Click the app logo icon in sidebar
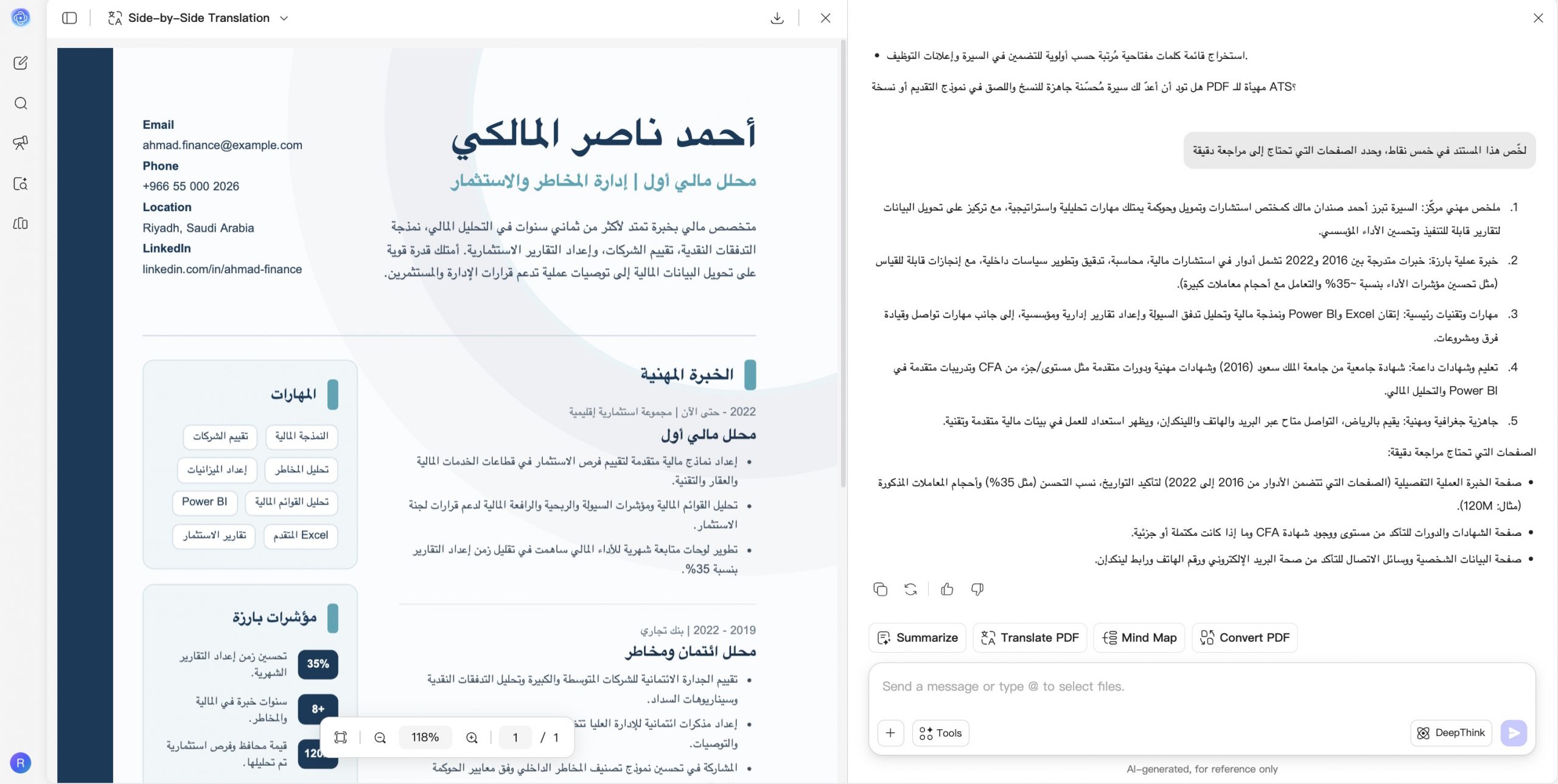 pyautogui.click(x=21, y=18)
